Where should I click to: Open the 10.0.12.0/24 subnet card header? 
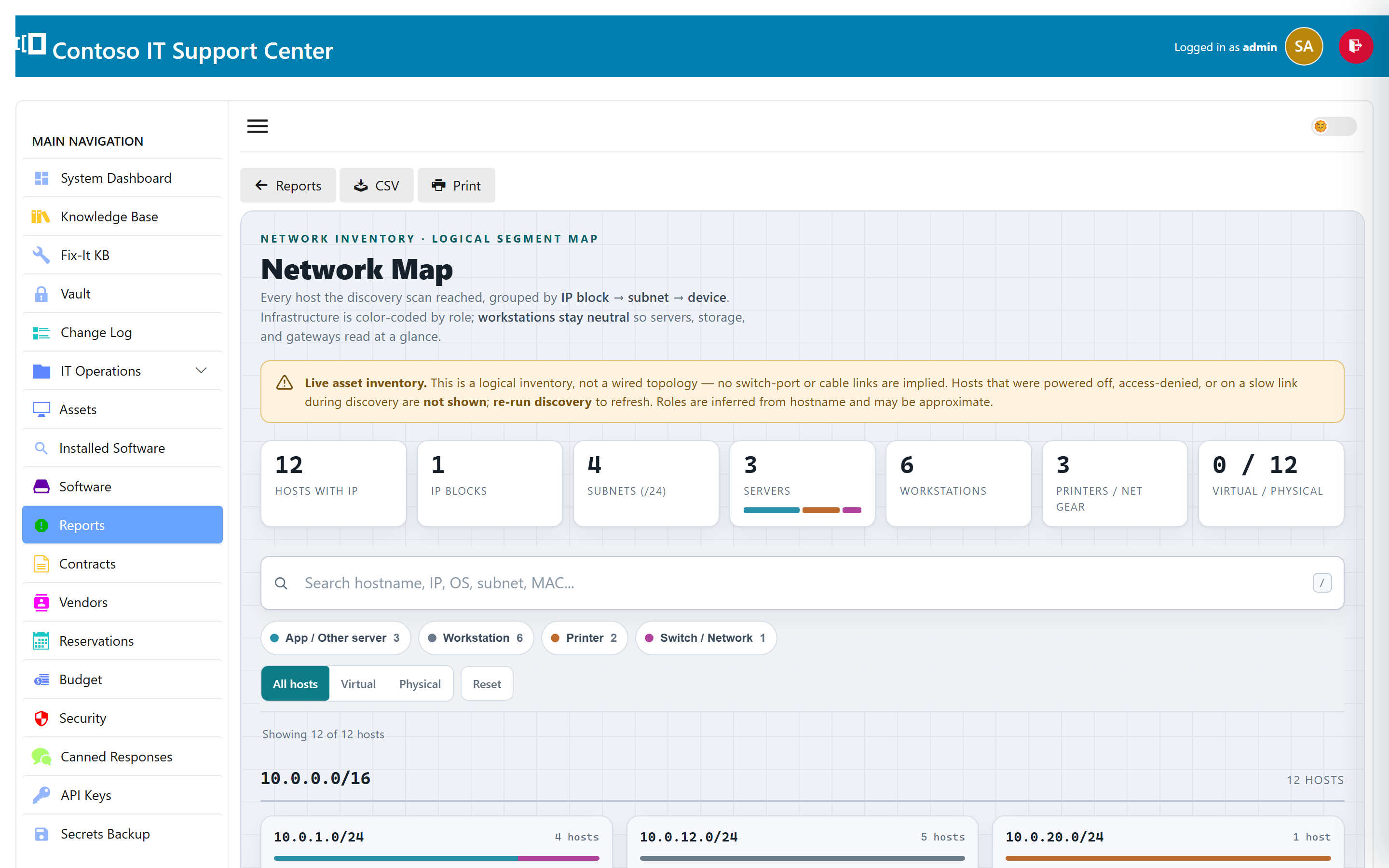coord(802,837)
